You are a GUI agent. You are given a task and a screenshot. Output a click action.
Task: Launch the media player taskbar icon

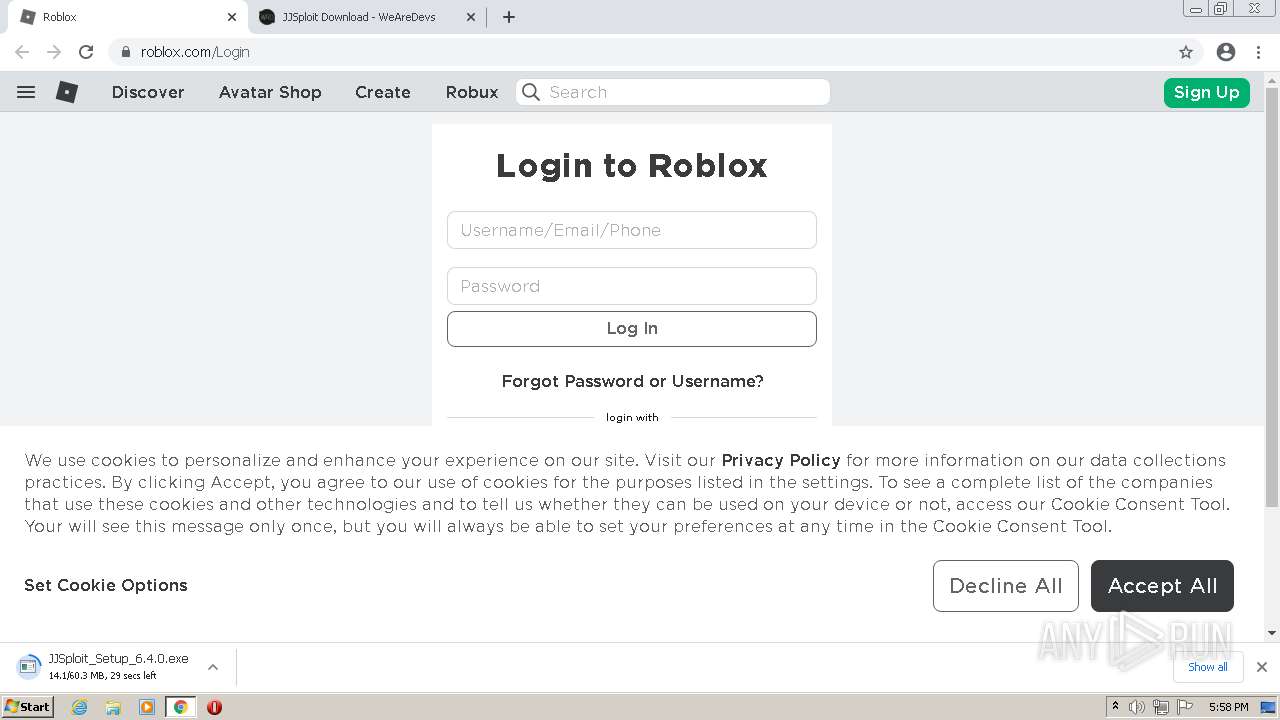click(147, 707)
